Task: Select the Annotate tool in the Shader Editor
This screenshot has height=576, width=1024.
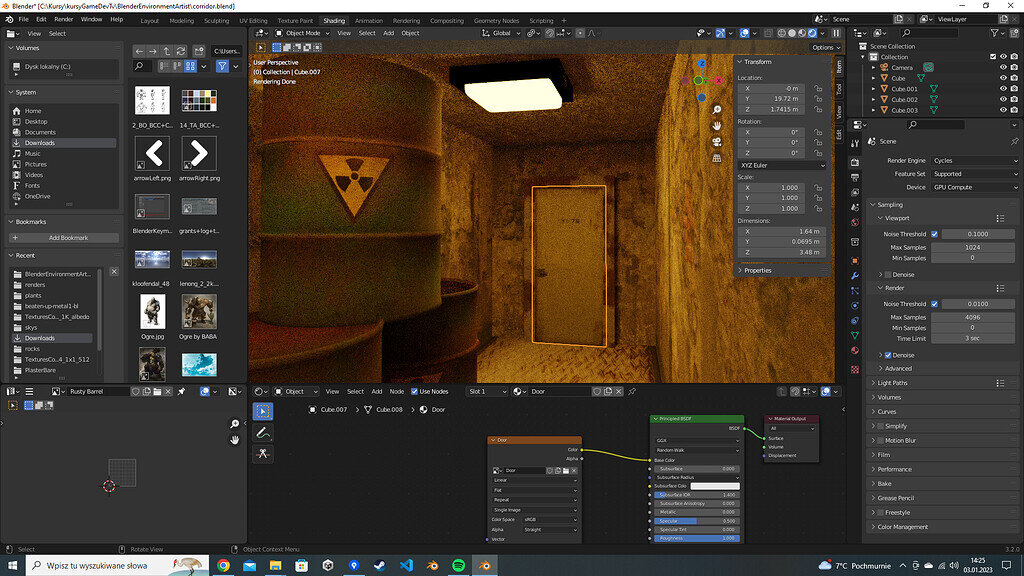Action: point(263,432)
